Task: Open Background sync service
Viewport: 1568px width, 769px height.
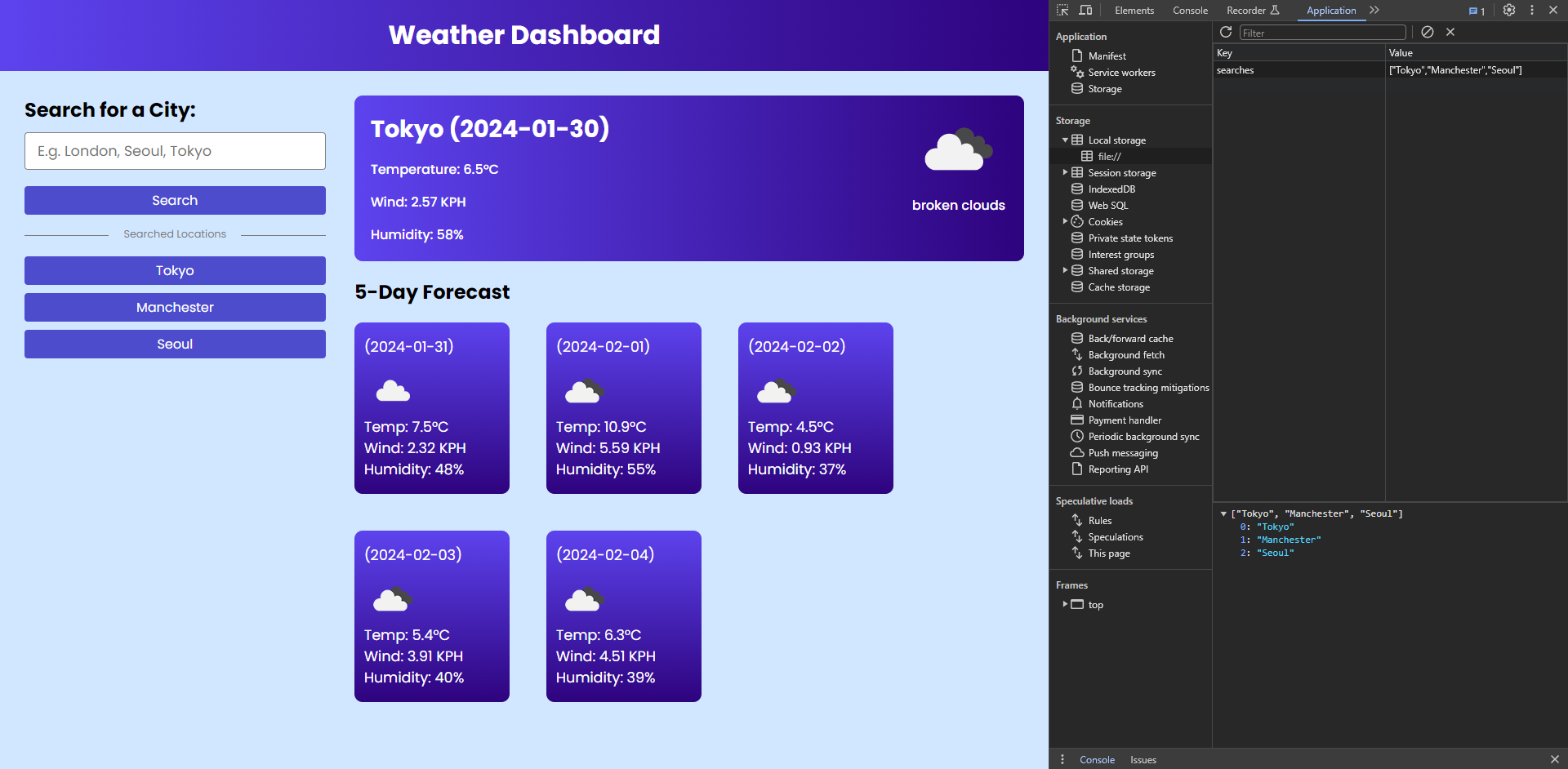Action: coord(1125,371)
